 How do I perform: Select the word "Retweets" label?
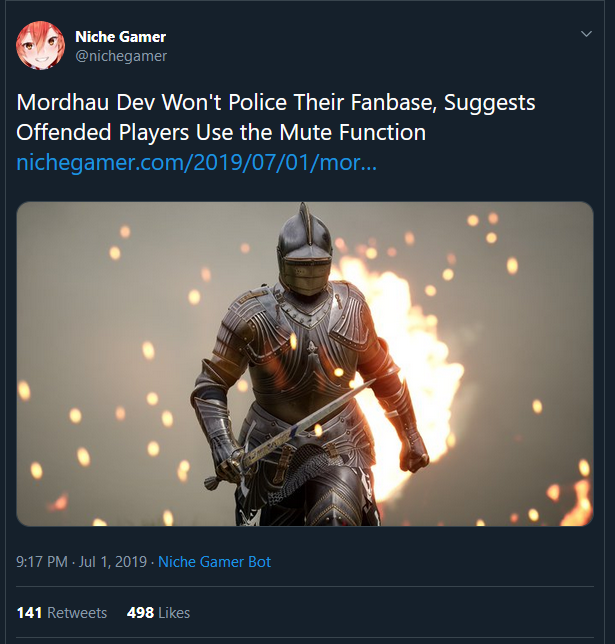76,612
